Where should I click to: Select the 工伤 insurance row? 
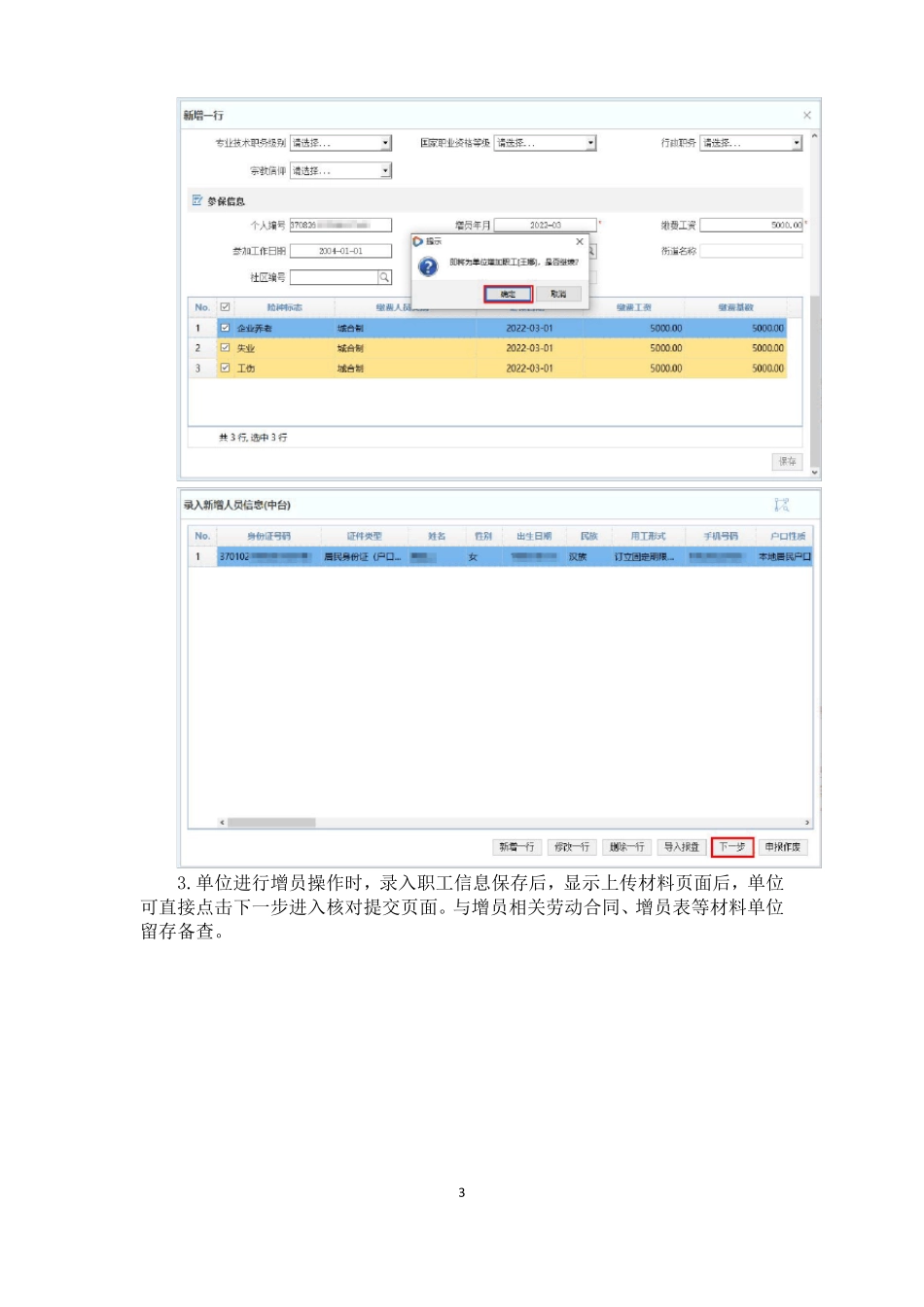click(x=487, y=369)
